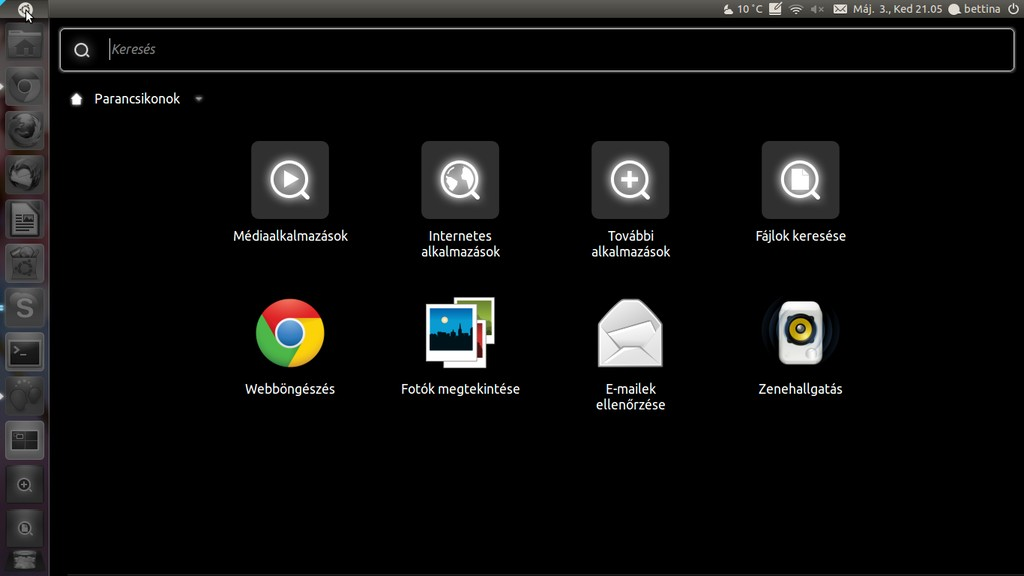Launch Thunderbird mail from the launcher
This screenshot has height=576, width=1024.
(25, 174)
